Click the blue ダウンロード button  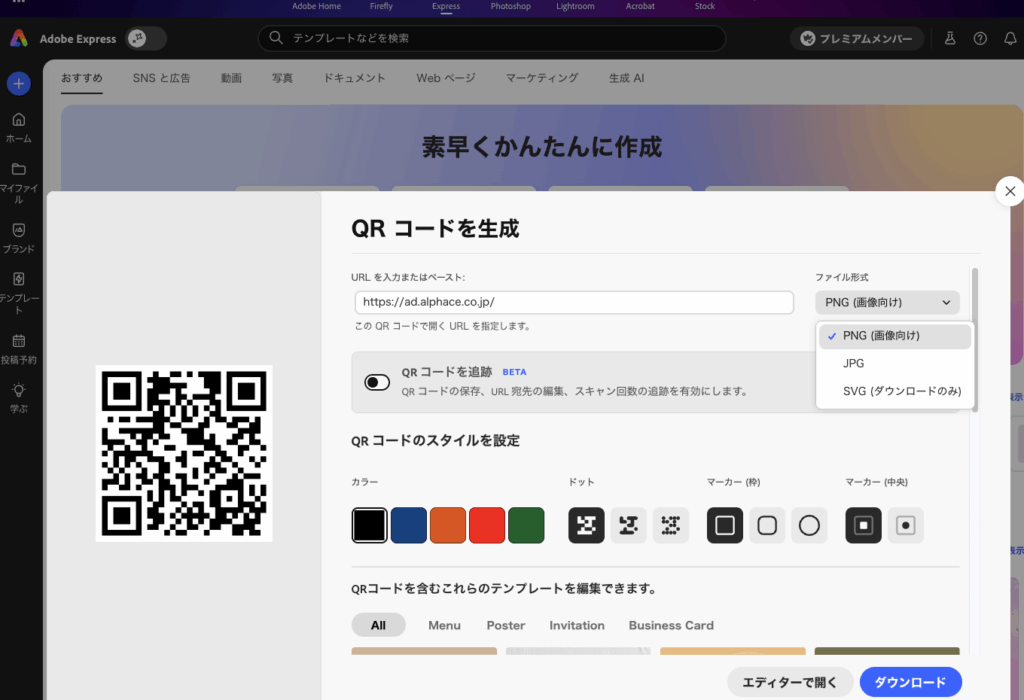pos(910,682)
